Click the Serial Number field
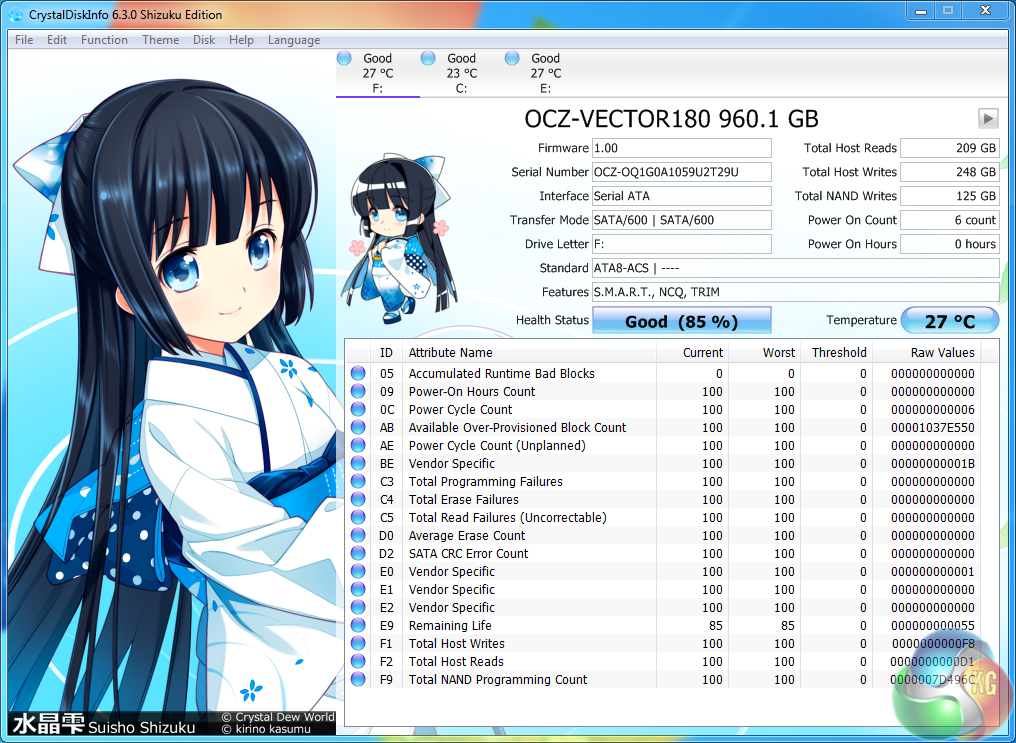This screenshot has width=1016, height=743. (x=682, y=172)
